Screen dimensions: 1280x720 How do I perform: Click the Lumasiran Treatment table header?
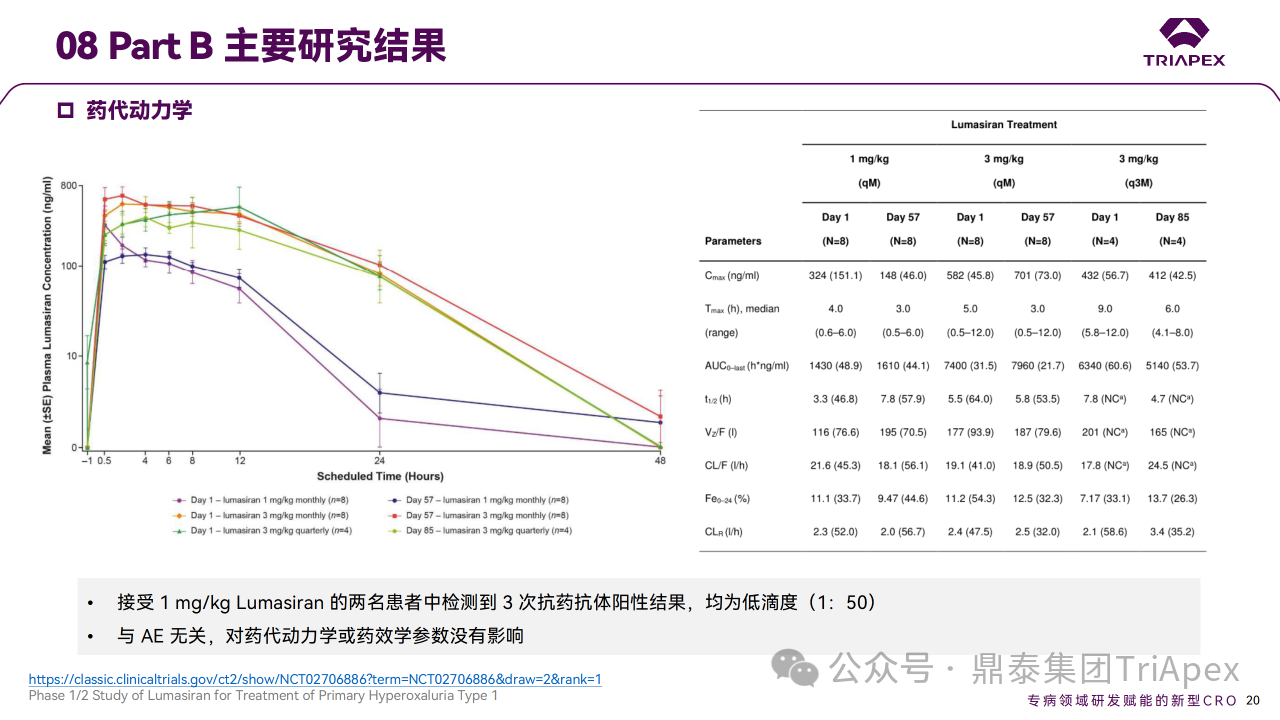tap(1003, 125)
